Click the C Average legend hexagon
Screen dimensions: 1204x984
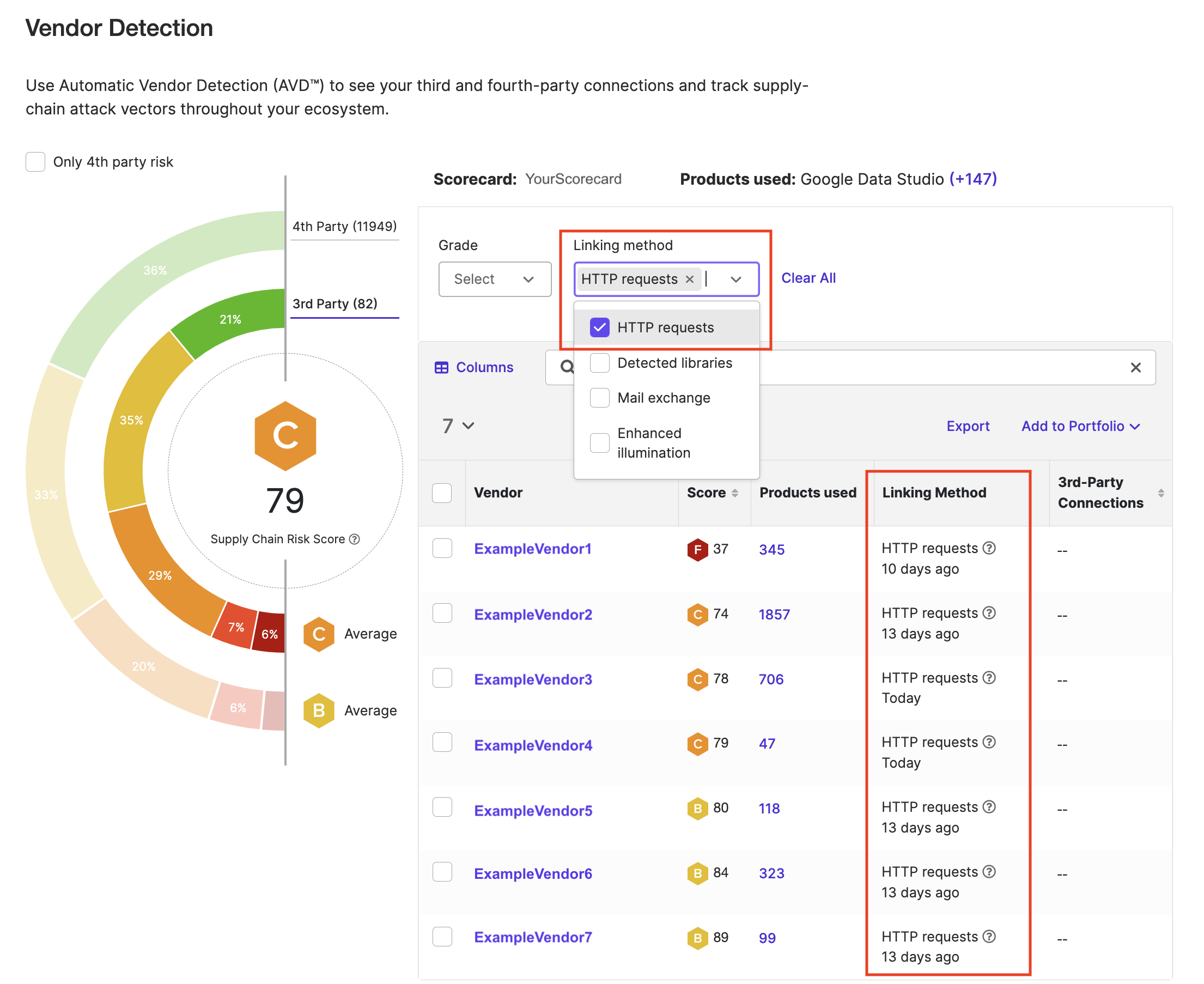[319, 634]
